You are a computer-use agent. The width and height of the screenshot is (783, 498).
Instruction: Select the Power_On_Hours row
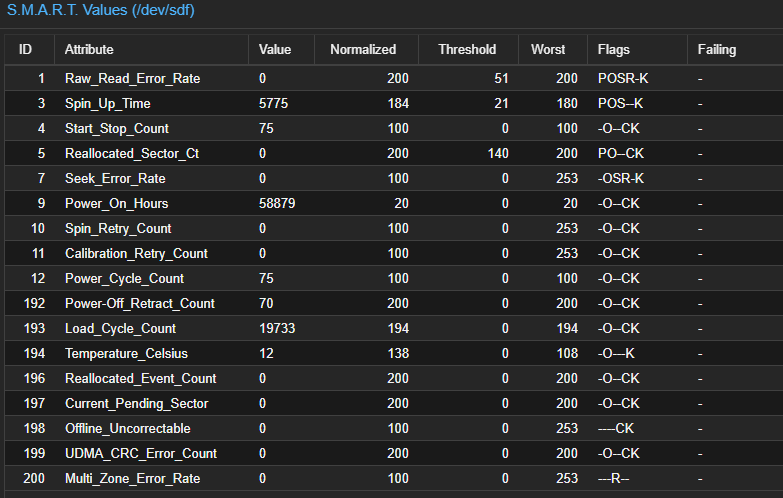click(394, 203)
